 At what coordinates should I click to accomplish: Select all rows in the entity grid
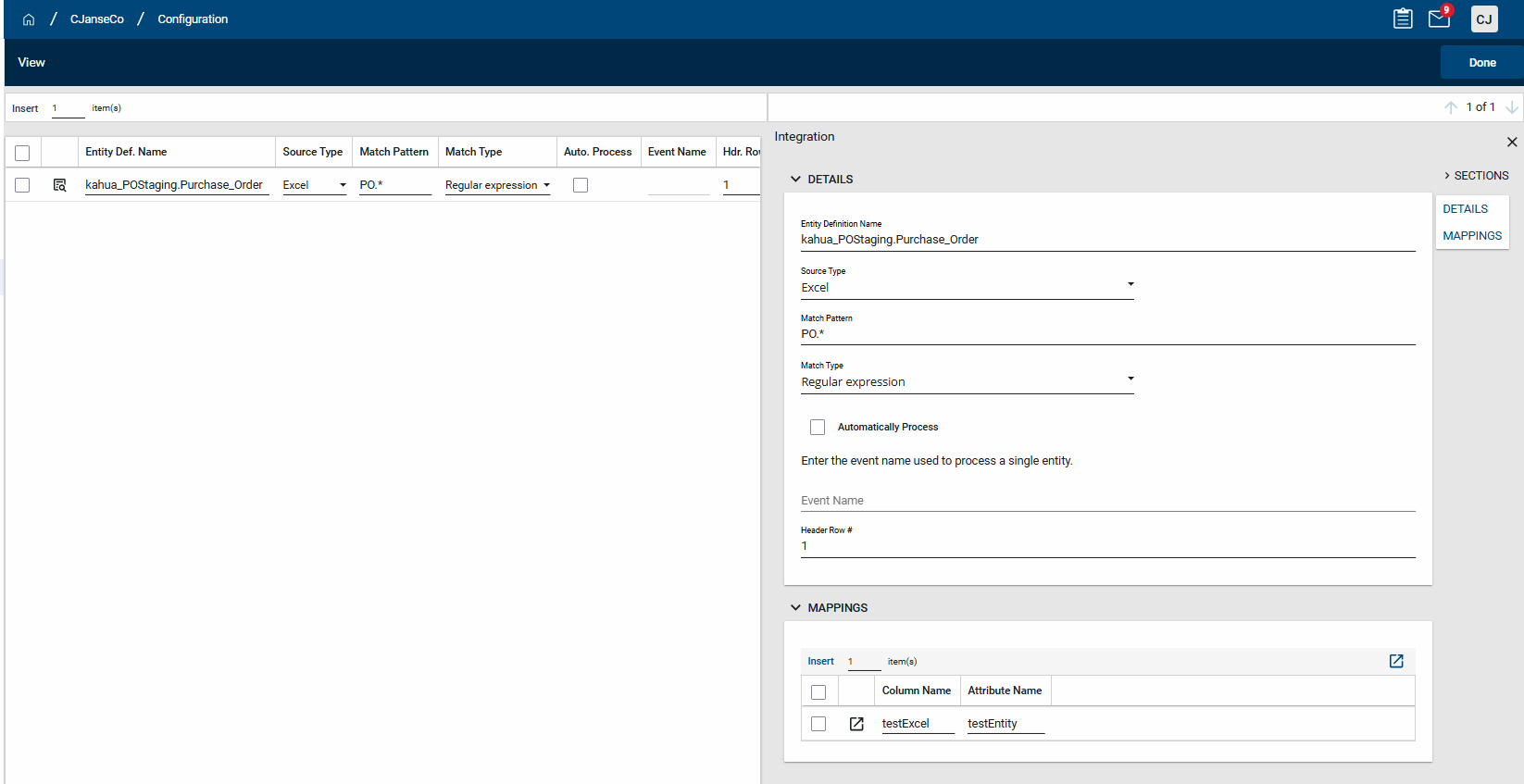22,153
